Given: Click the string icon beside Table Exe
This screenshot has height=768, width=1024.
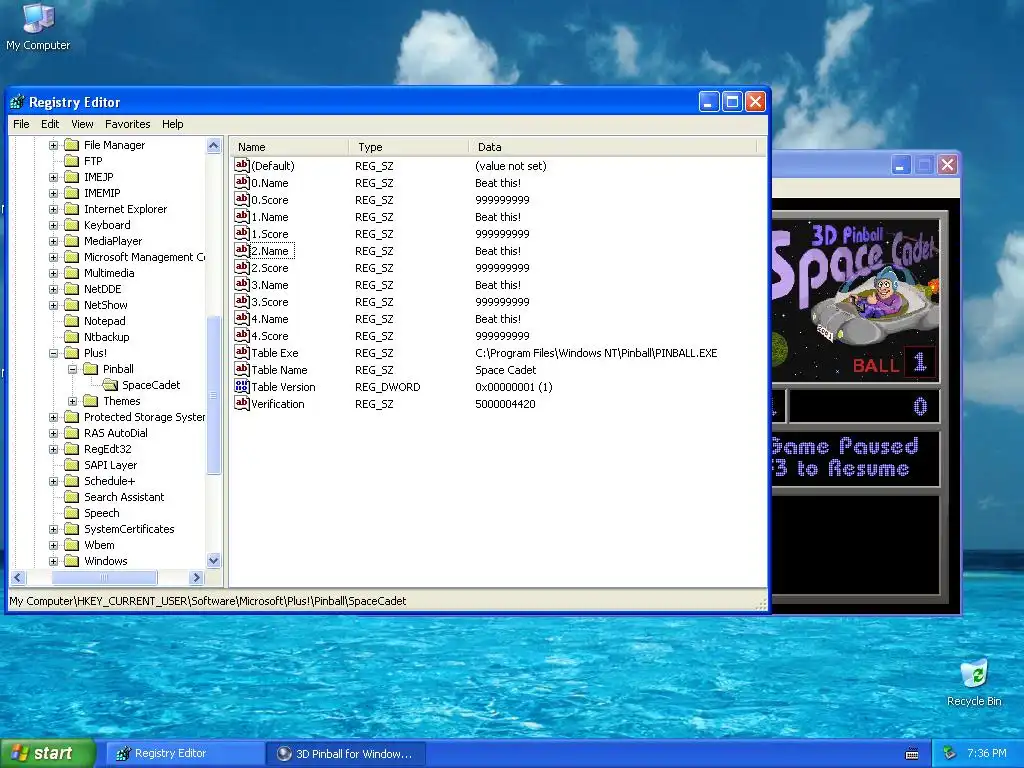Looking at the screenshot, I should [x=242, y=352].
